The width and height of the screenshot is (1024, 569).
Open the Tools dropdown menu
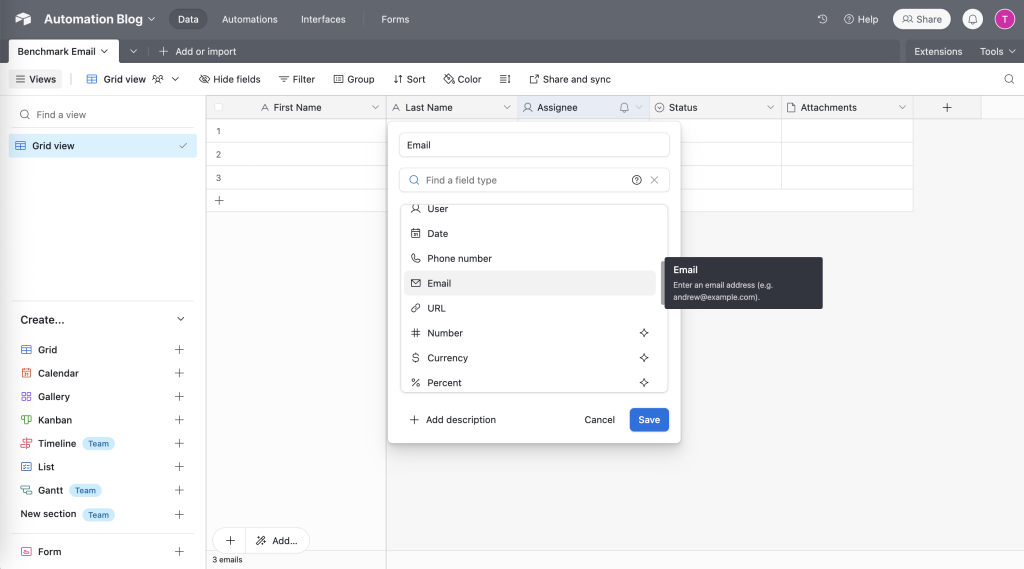coord(996,51)
